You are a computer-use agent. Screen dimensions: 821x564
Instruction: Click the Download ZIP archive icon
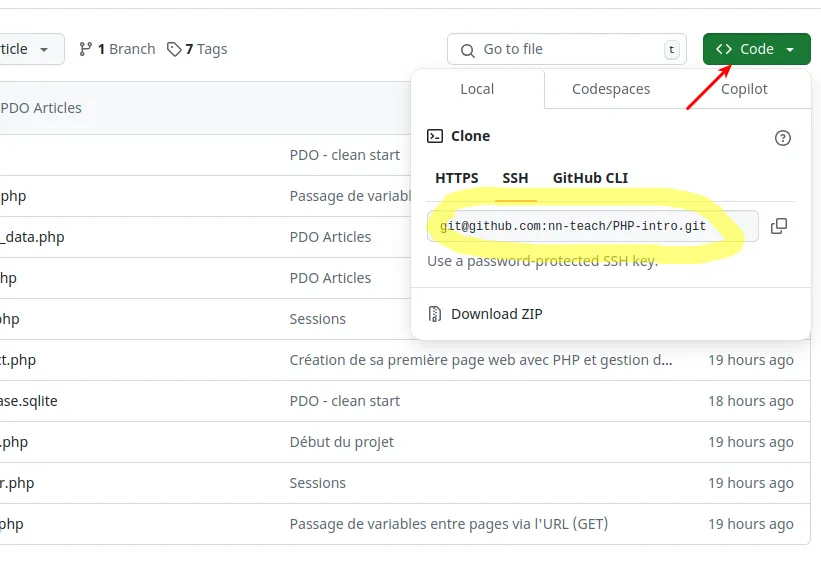pos(435,314)
